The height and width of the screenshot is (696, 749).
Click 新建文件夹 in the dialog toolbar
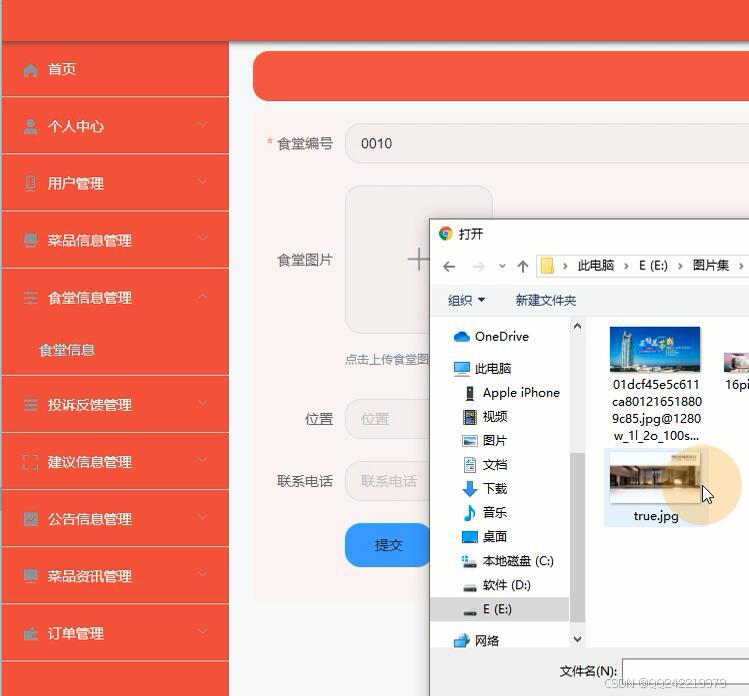coord(546,300)
